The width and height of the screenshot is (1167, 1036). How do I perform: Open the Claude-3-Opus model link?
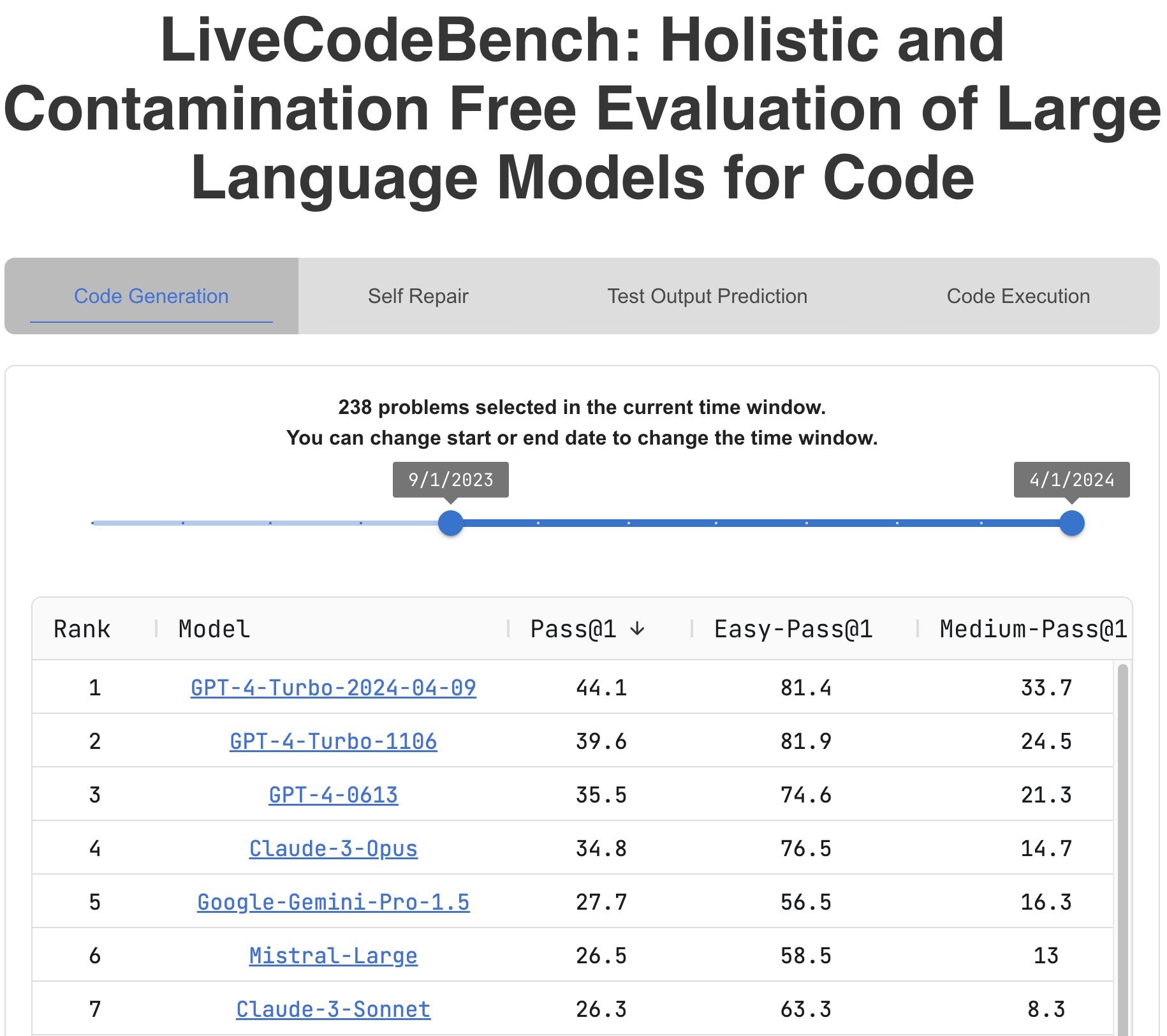coord(334,848)
